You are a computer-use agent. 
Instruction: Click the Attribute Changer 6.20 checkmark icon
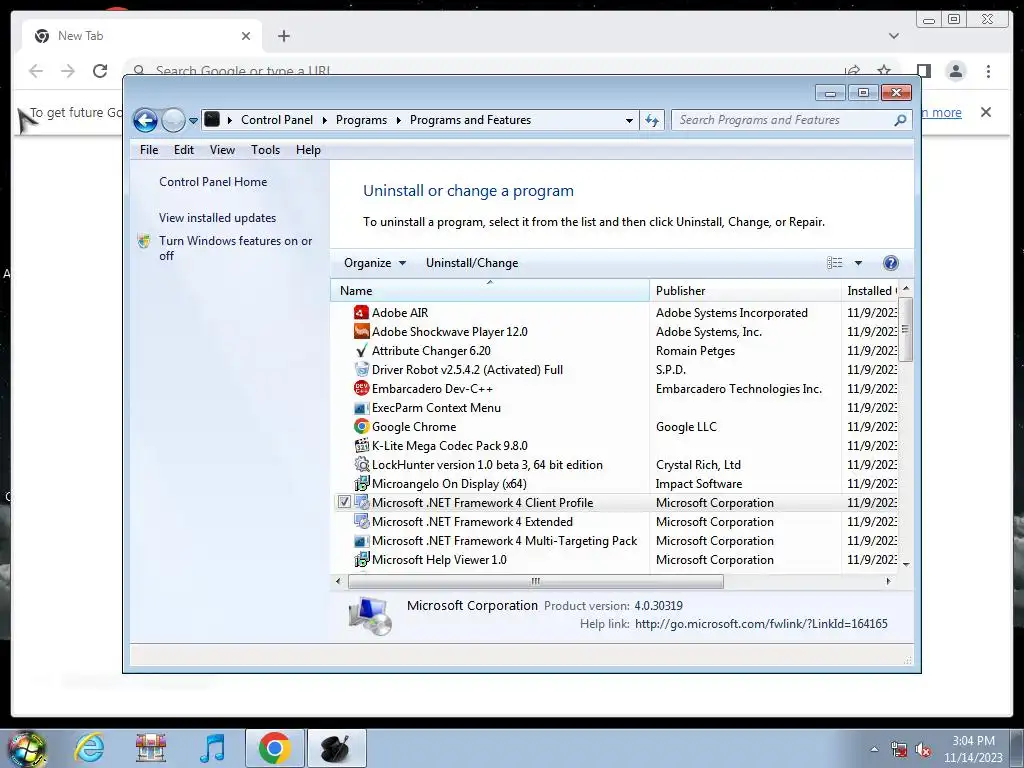coord(361,351)
